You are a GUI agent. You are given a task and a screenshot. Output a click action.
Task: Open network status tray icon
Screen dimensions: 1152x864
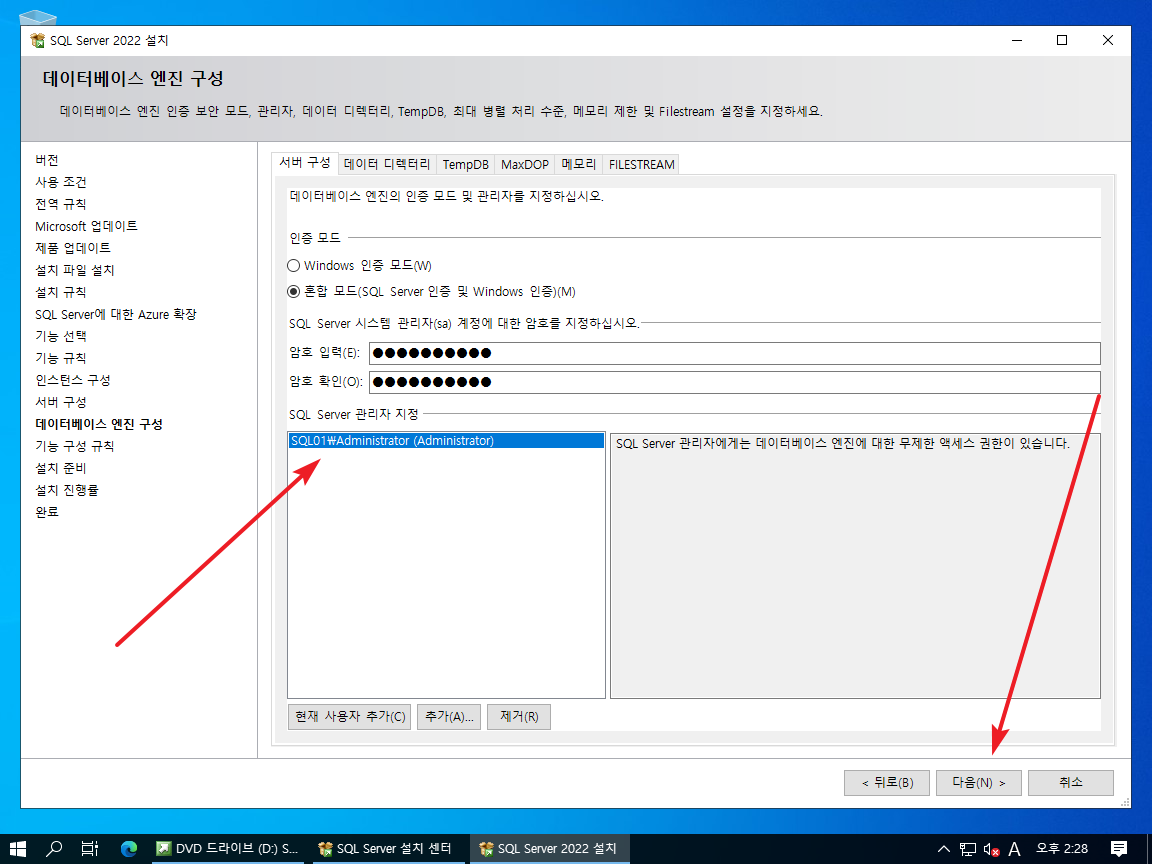(x=968, y=849)
